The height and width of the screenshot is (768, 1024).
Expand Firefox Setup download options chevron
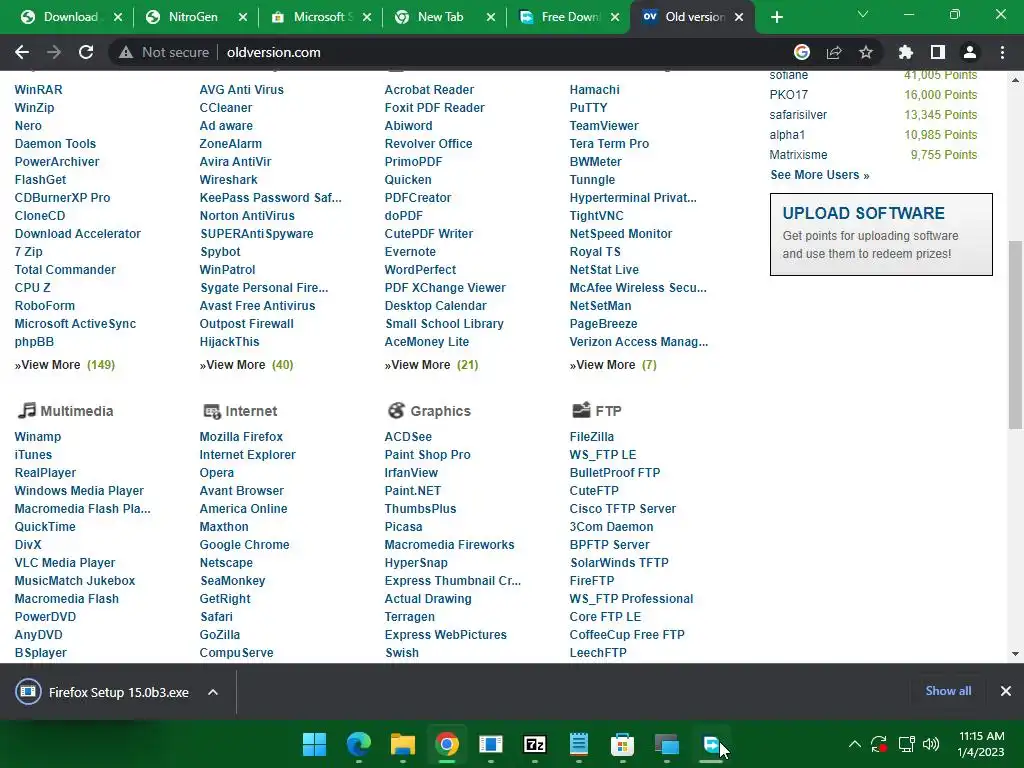pos(213,692)
